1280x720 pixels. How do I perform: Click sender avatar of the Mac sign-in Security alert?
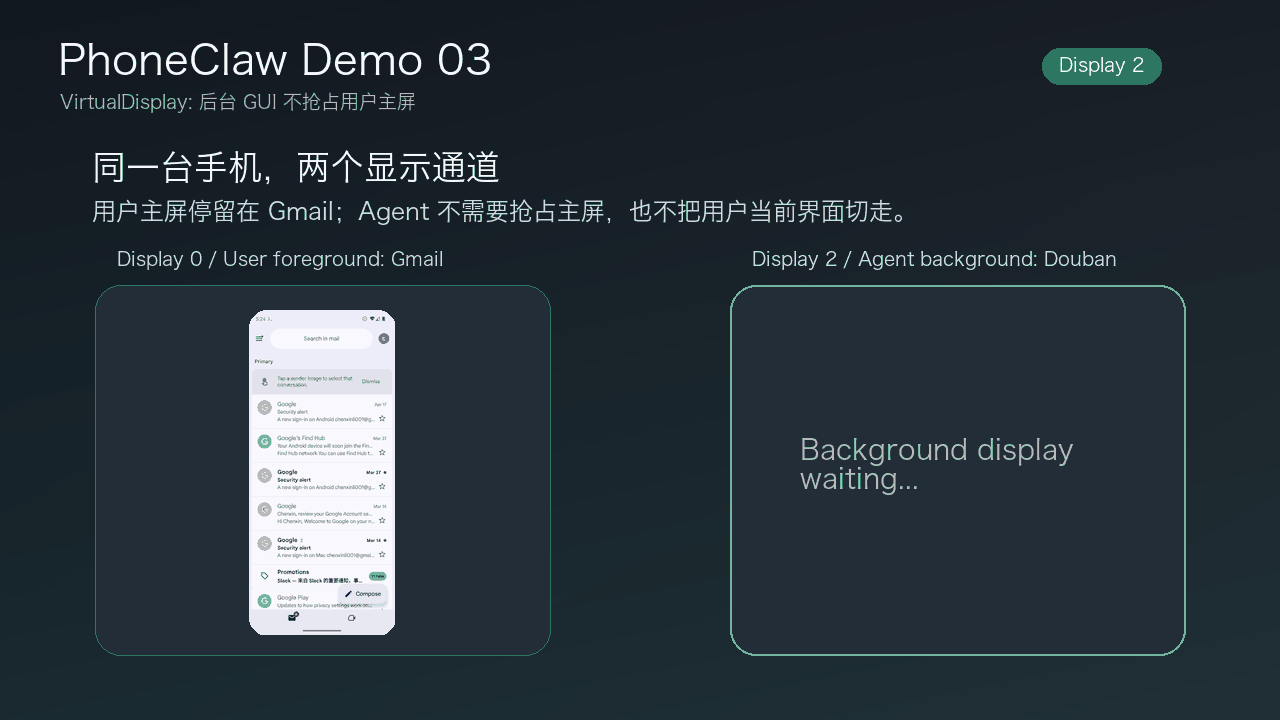coord(264,544)
